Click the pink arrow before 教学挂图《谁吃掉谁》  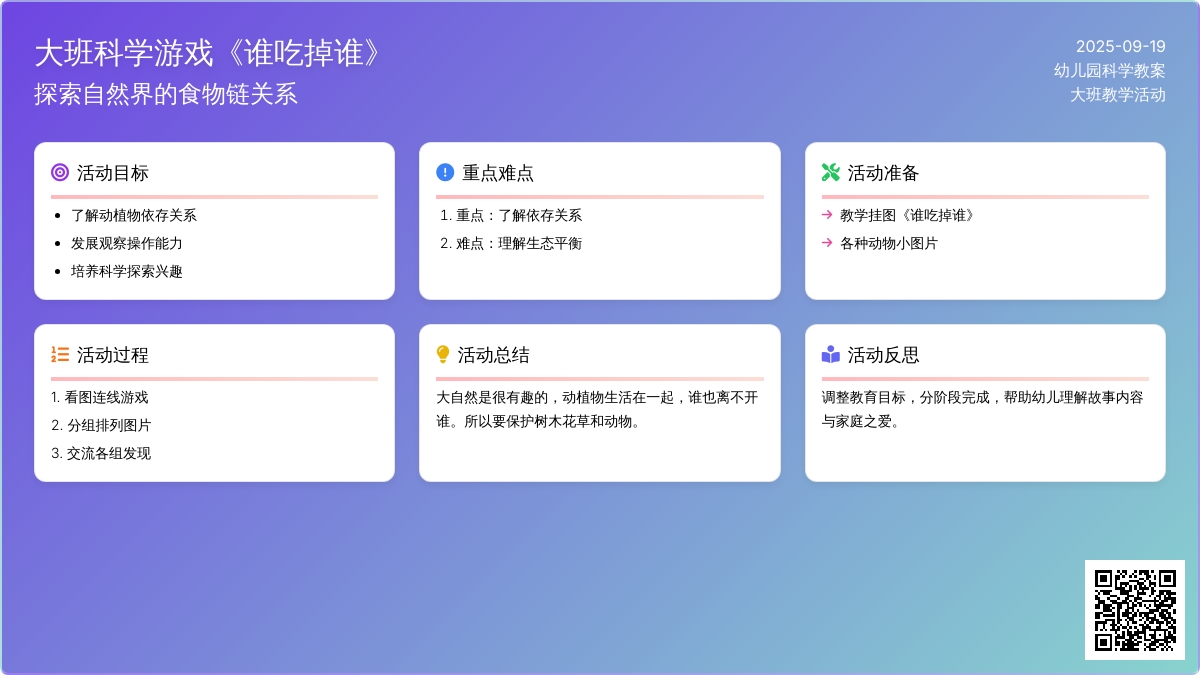(827, 215)
